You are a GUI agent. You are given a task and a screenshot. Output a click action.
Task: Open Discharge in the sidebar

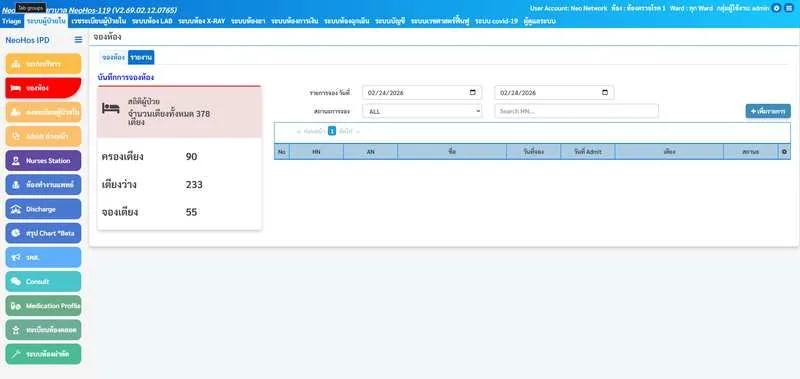43,209
